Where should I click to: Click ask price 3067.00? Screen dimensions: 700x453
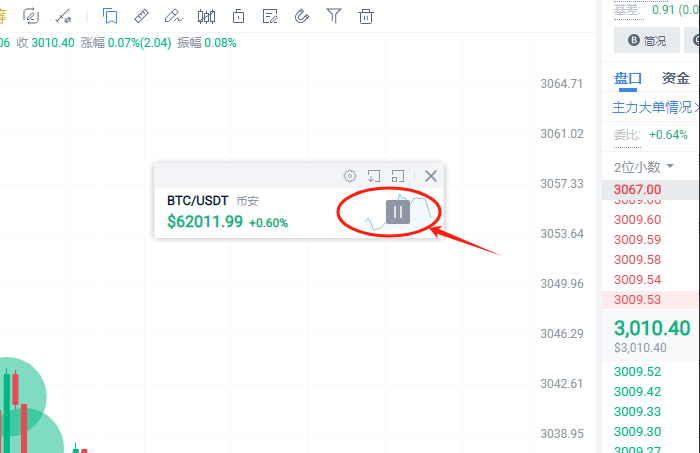[638, 190]
